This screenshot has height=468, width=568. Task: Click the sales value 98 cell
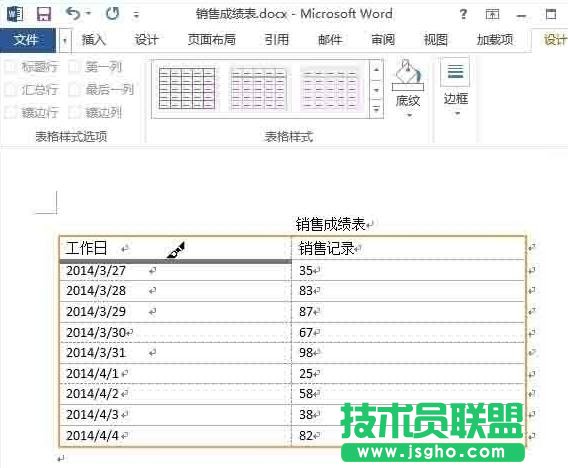tap(408, 353)
